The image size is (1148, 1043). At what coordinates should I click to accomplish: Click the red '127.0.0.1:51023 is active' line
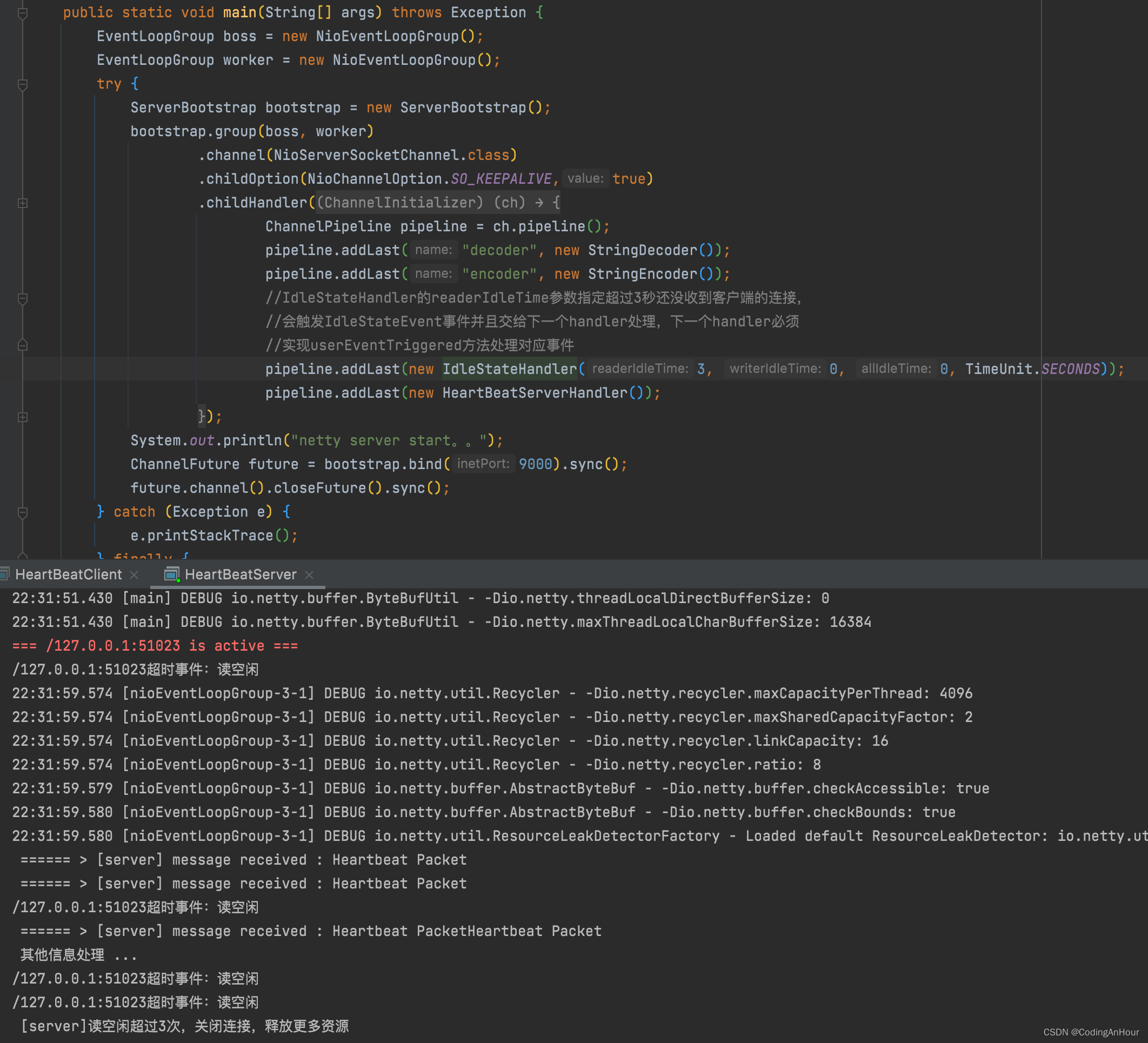point(155,646)
